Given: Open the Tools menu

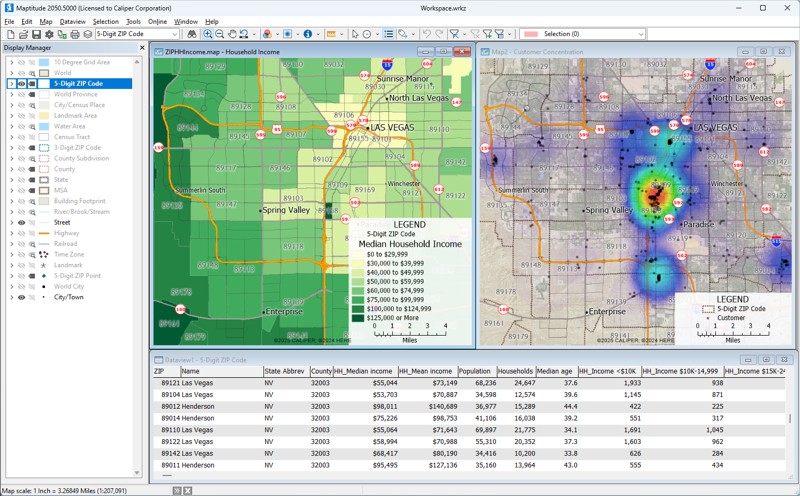Looking at the screenshot, I should [x=133, y=21].
